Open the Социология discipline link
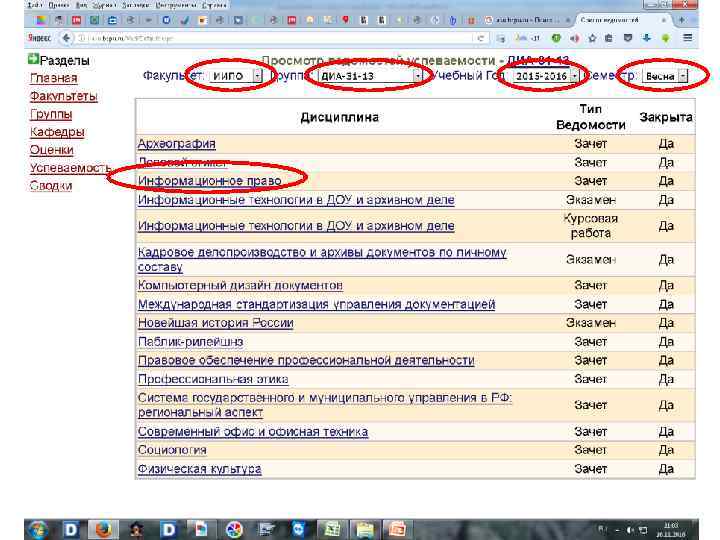This screenshot has width=720, height=540. point(172,450)
